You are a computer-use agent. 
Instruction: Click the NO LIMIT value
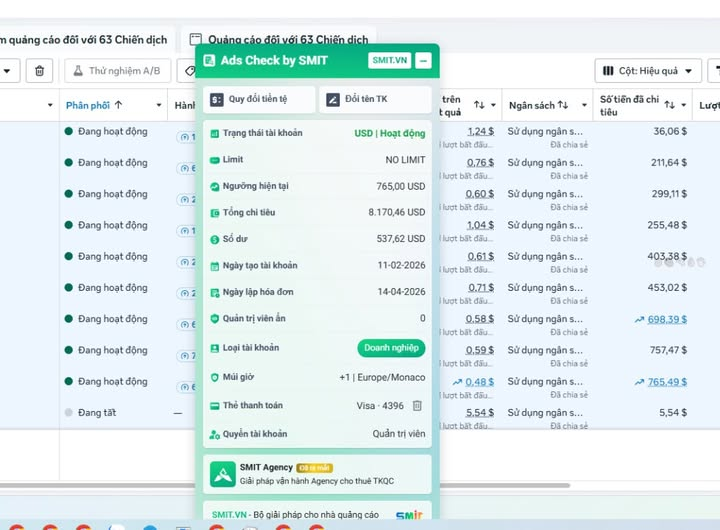click(405, 160)
